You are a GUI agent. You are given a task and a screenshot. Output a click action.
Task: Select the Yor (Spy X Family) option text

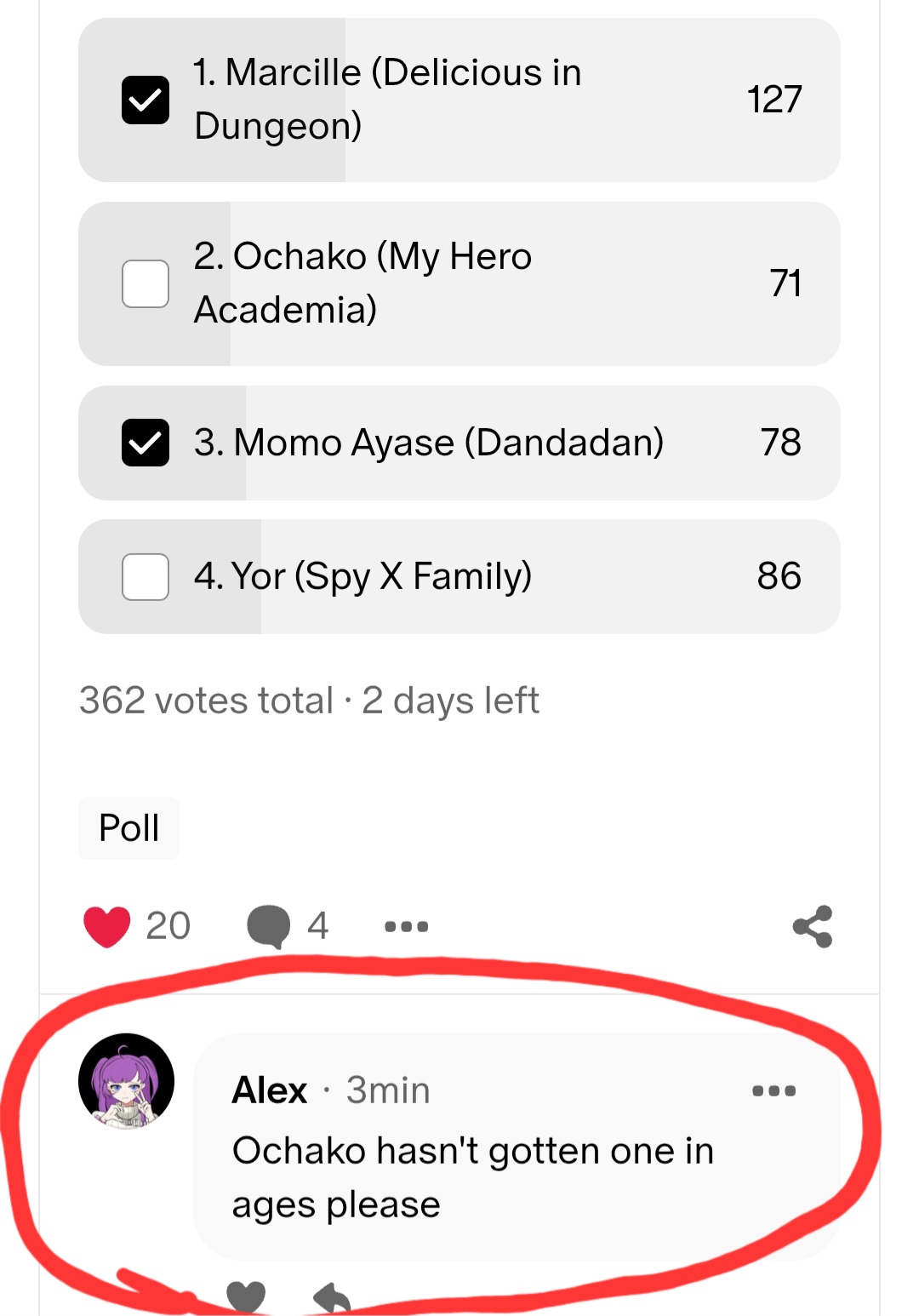[362, 576]
